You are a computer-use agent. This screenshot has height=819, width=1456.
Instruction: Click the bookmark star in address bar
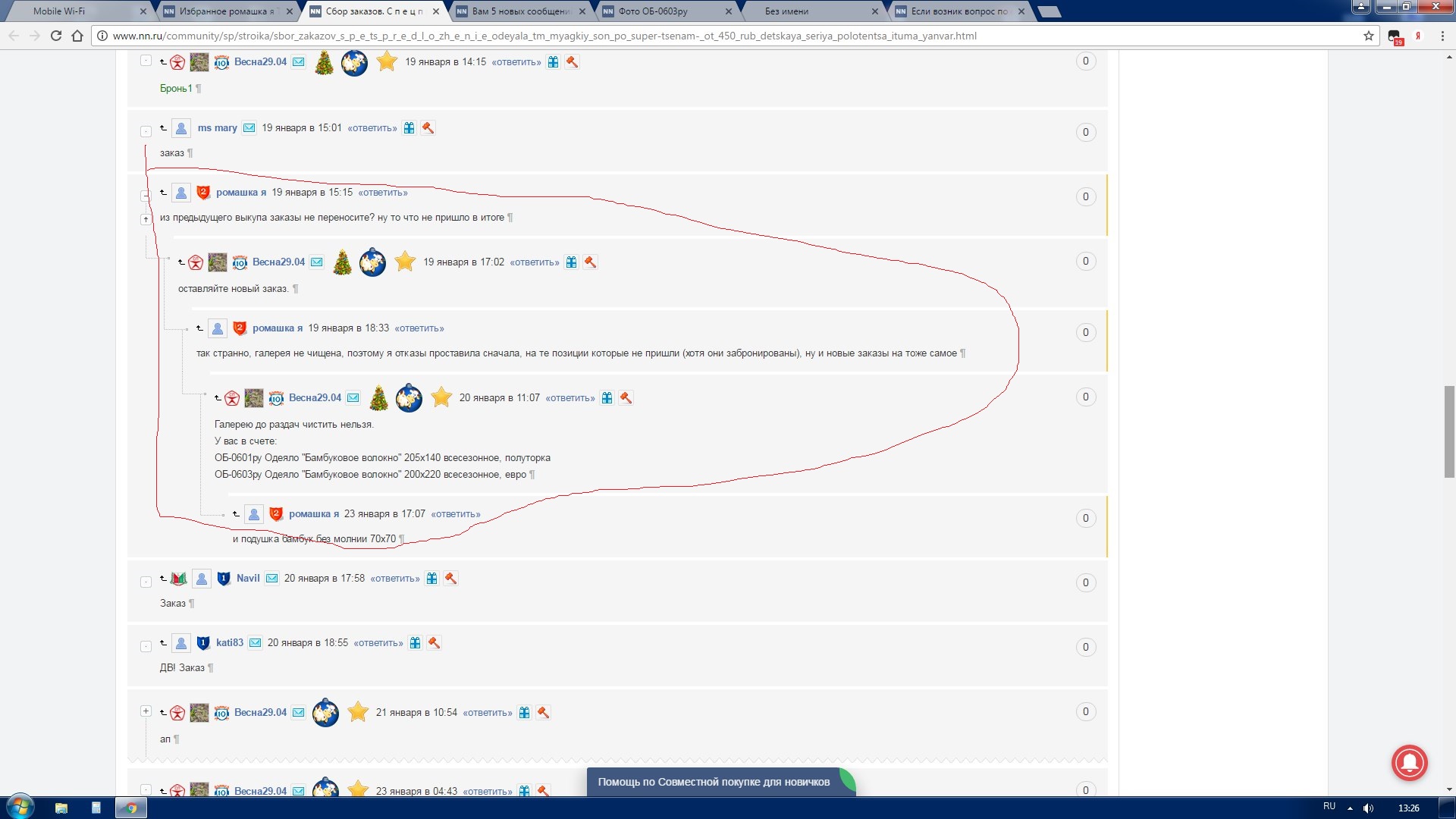(x=1368, y=36)
